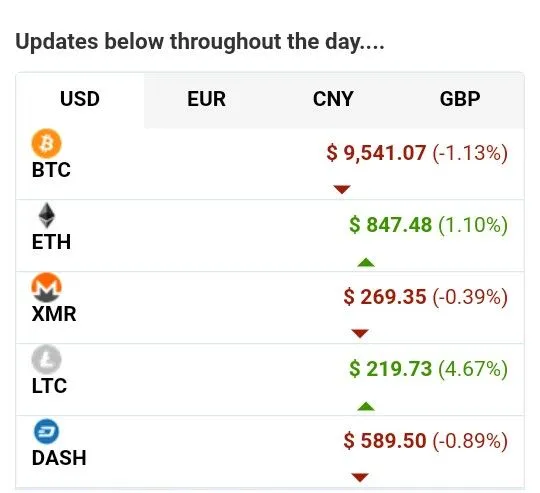Open the GBP currency tab

(x=460, y=99)
